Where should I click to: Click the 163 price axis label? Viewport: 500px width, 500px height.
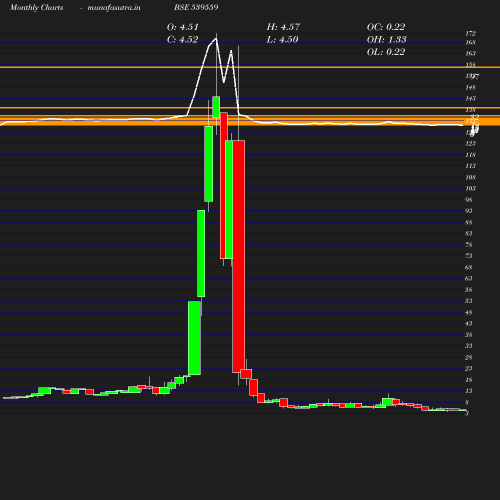[471, 53]
